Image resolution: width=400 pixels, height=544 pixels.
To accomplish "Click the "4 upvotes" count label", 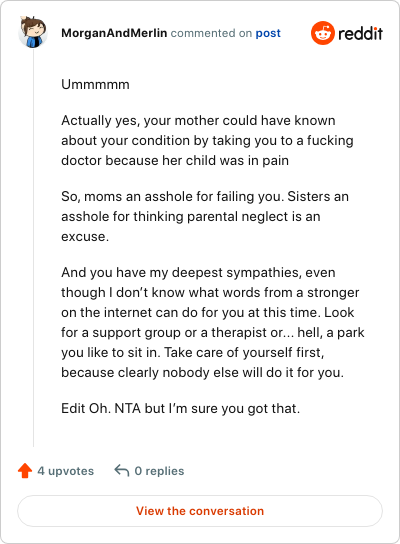I will tap(66, 471).
